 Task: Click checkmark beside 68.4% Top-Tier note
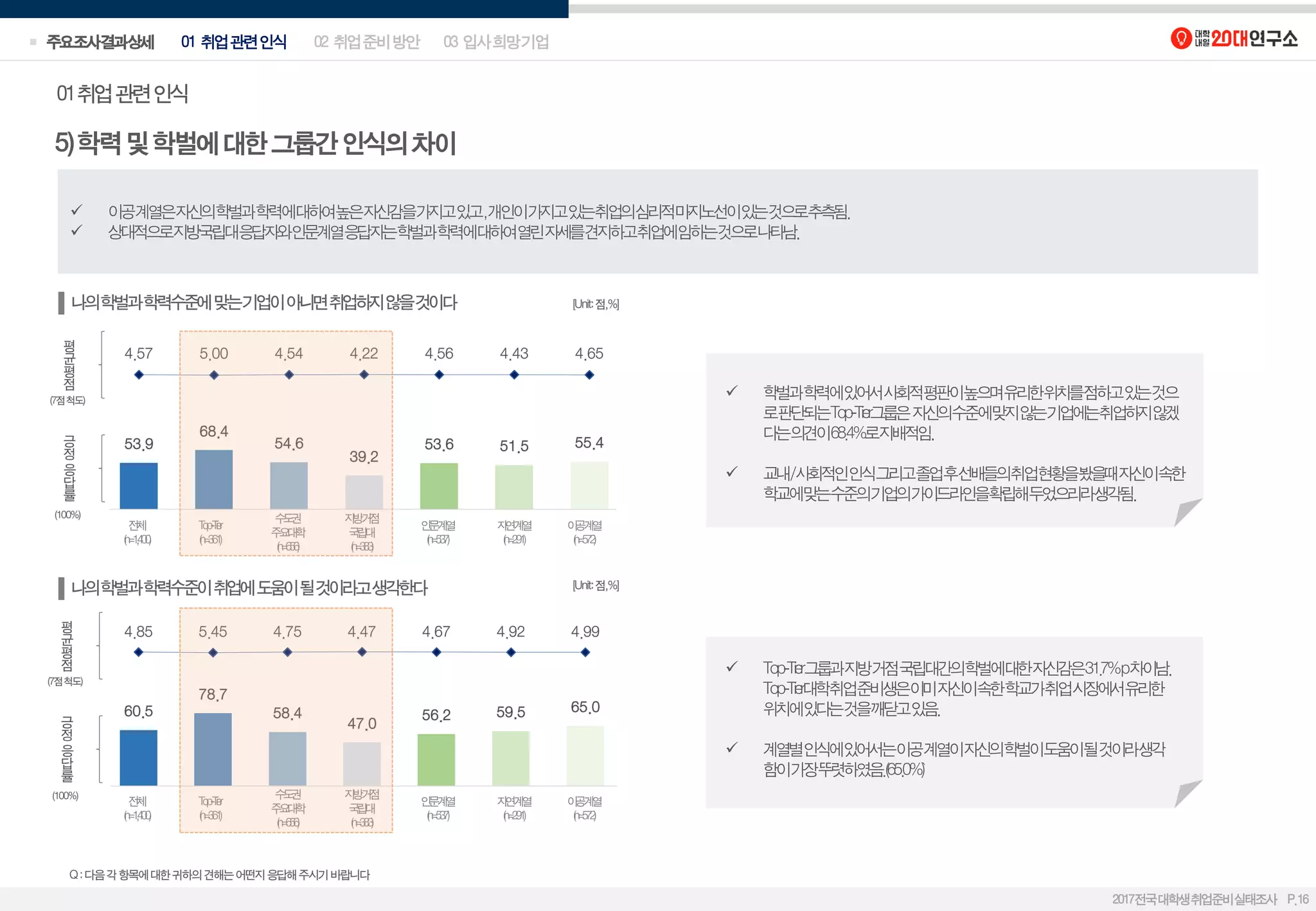click(731, 391)
